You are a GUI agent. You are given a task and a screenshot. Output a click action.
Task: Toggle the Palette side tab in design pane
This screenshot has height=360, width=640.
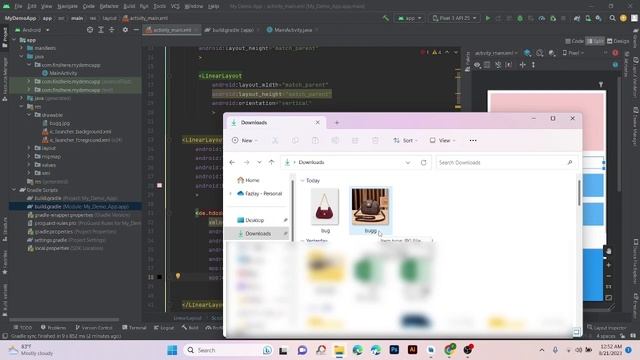(x=468, y=63)
